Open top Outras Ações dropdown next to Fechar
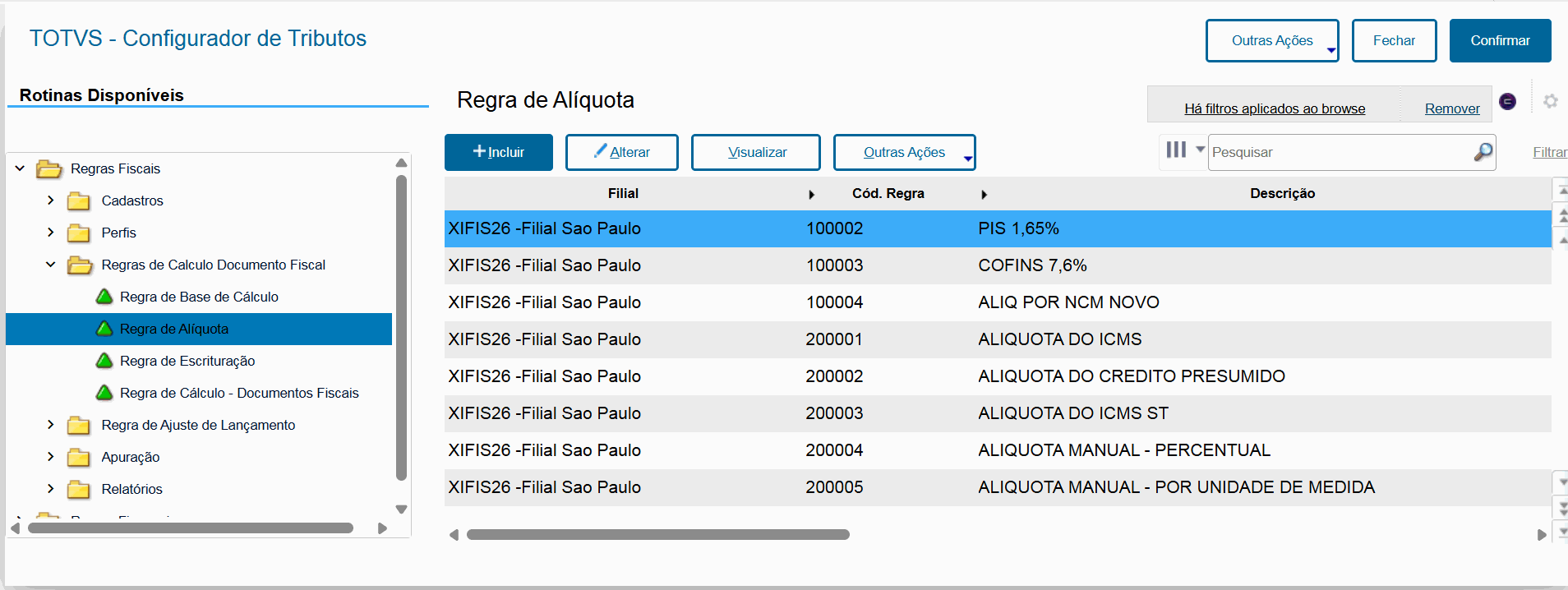 (x=1271, y=40)
